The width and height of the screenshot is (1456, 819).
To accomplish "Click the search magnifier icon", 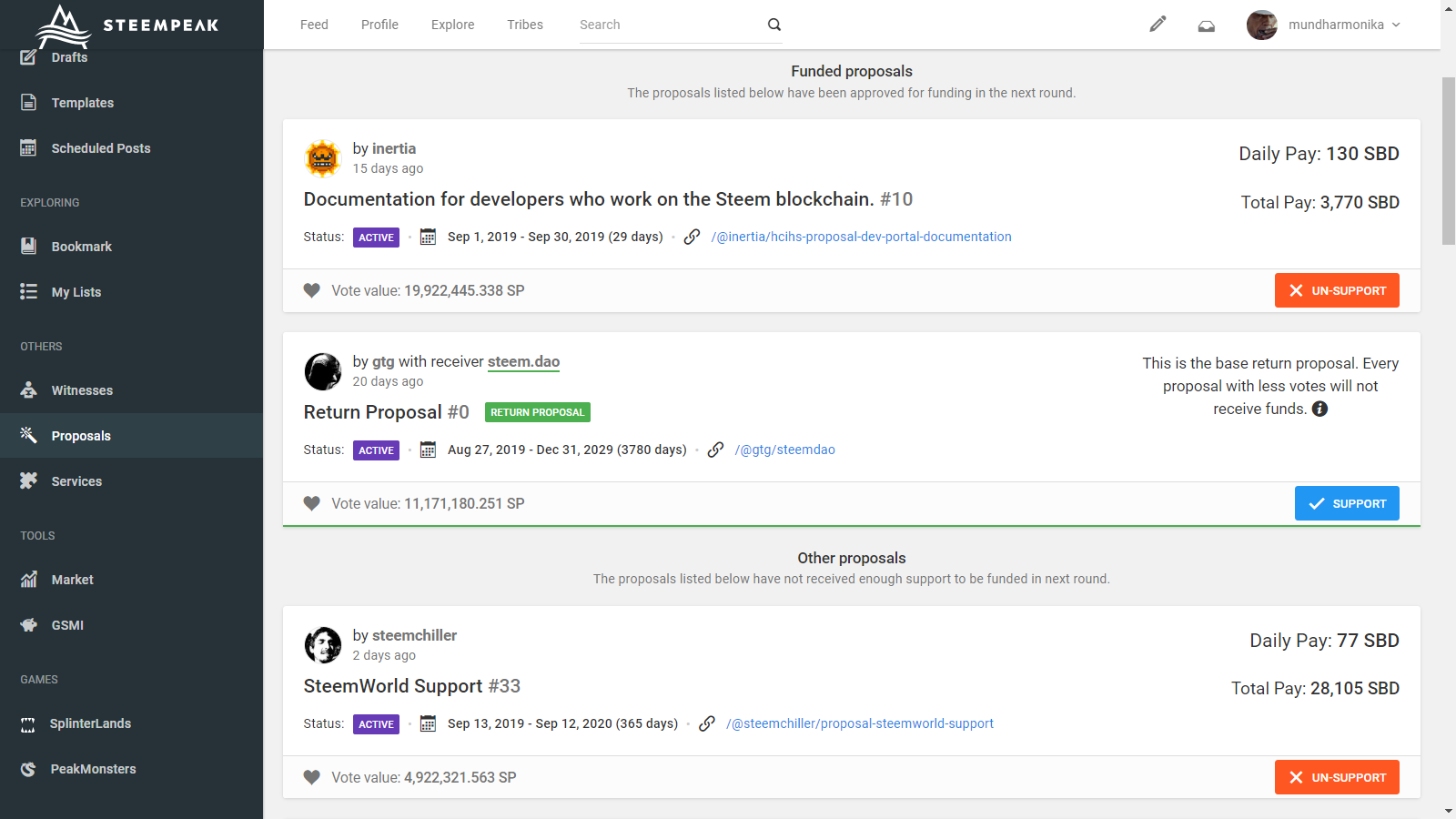I will tap(774, 25).
